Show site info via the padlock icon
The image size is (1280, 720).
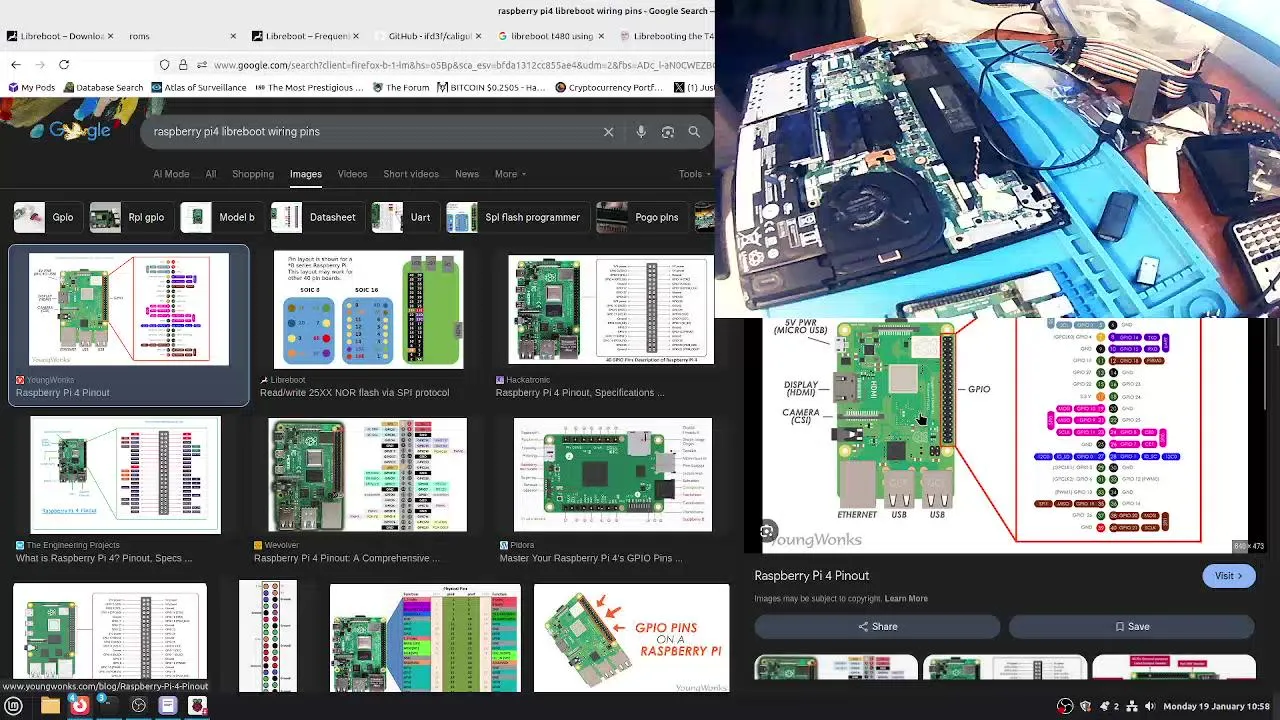pyautogui.click(x=183, y=65)
